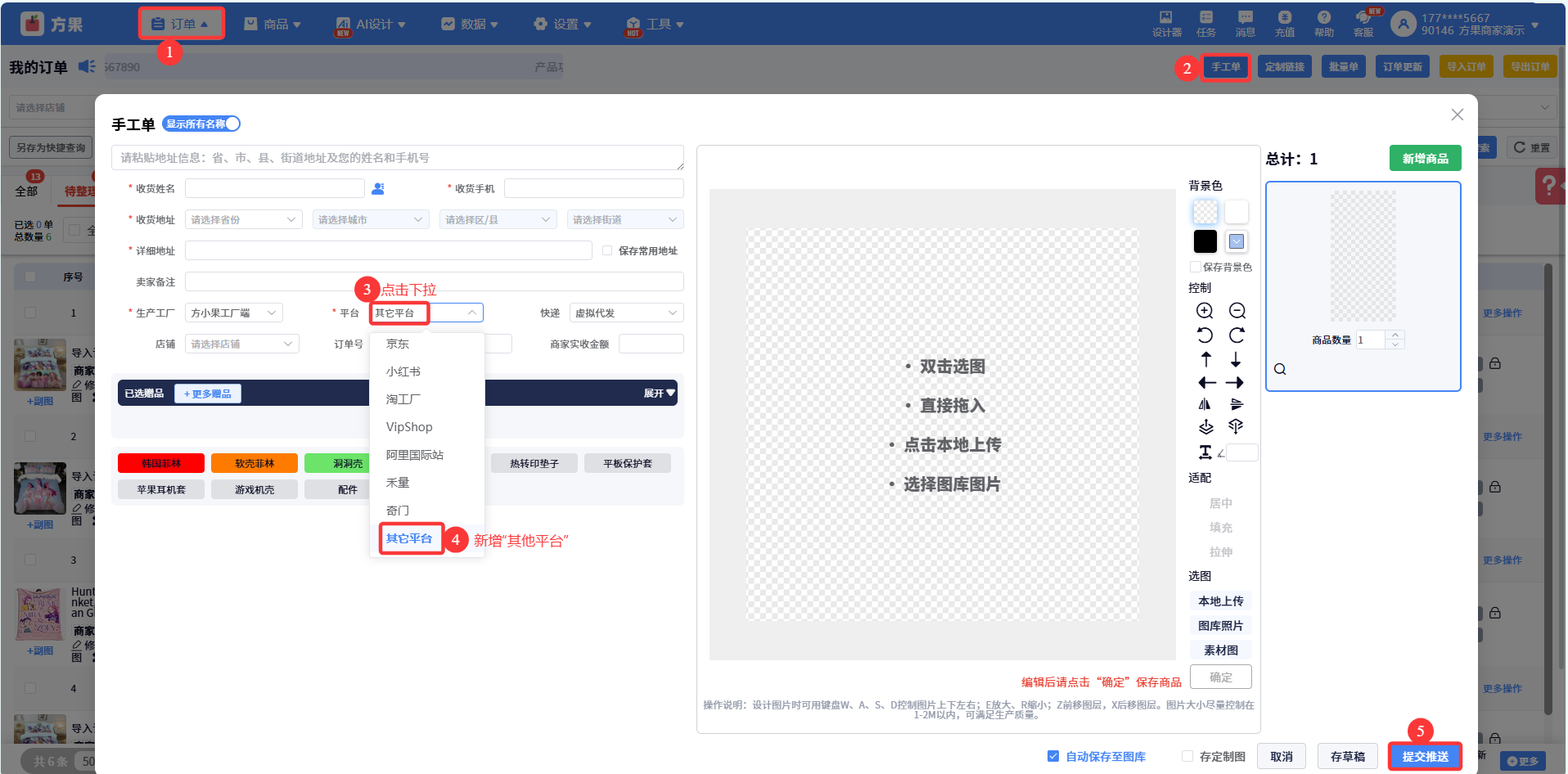This screenshot has width=1568, height=774.
Task: Click the 新增商品 button
Action: [x=1425, y=158]
